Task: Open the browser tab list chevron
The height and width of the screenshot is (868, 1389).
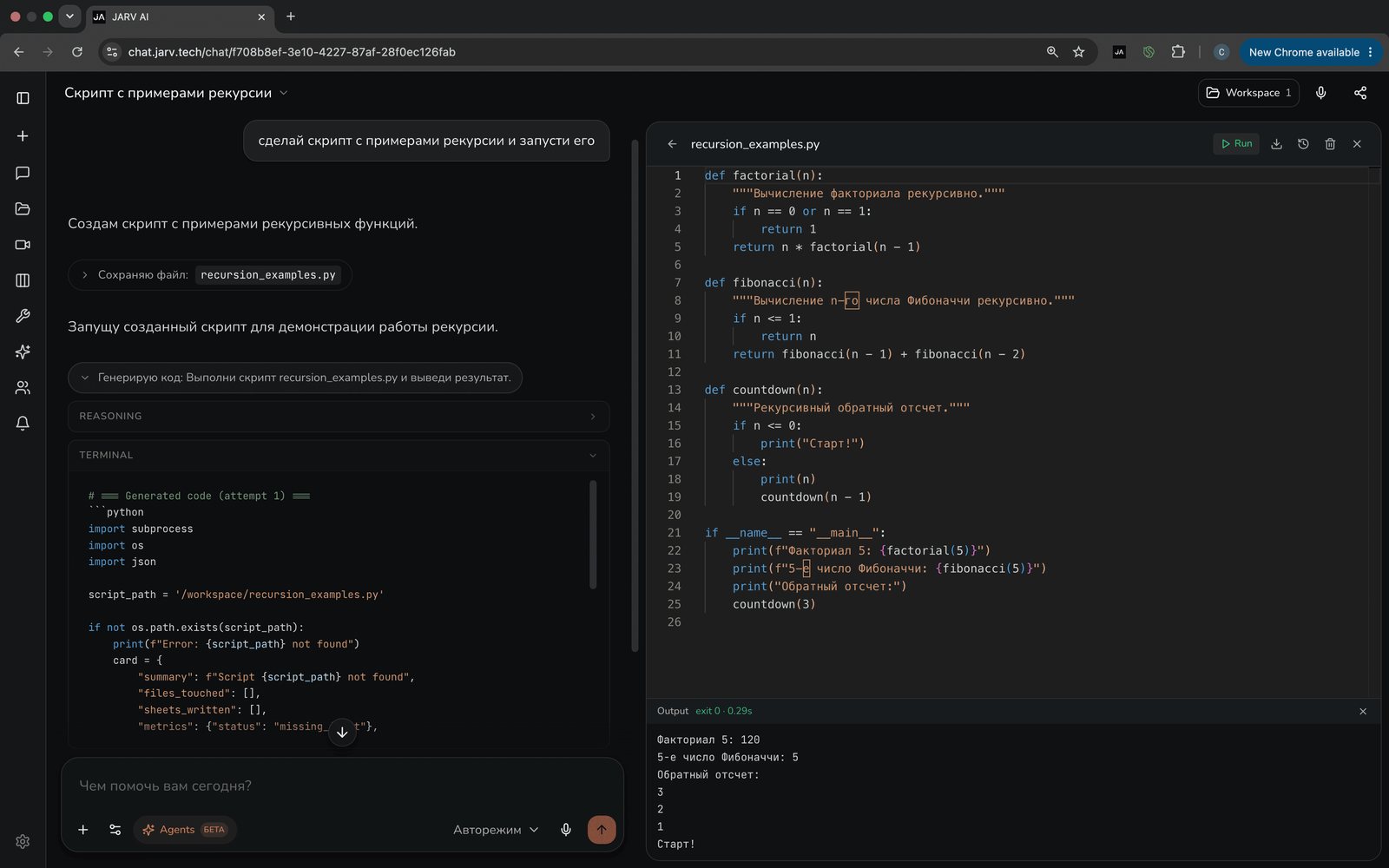Action: 69,16
